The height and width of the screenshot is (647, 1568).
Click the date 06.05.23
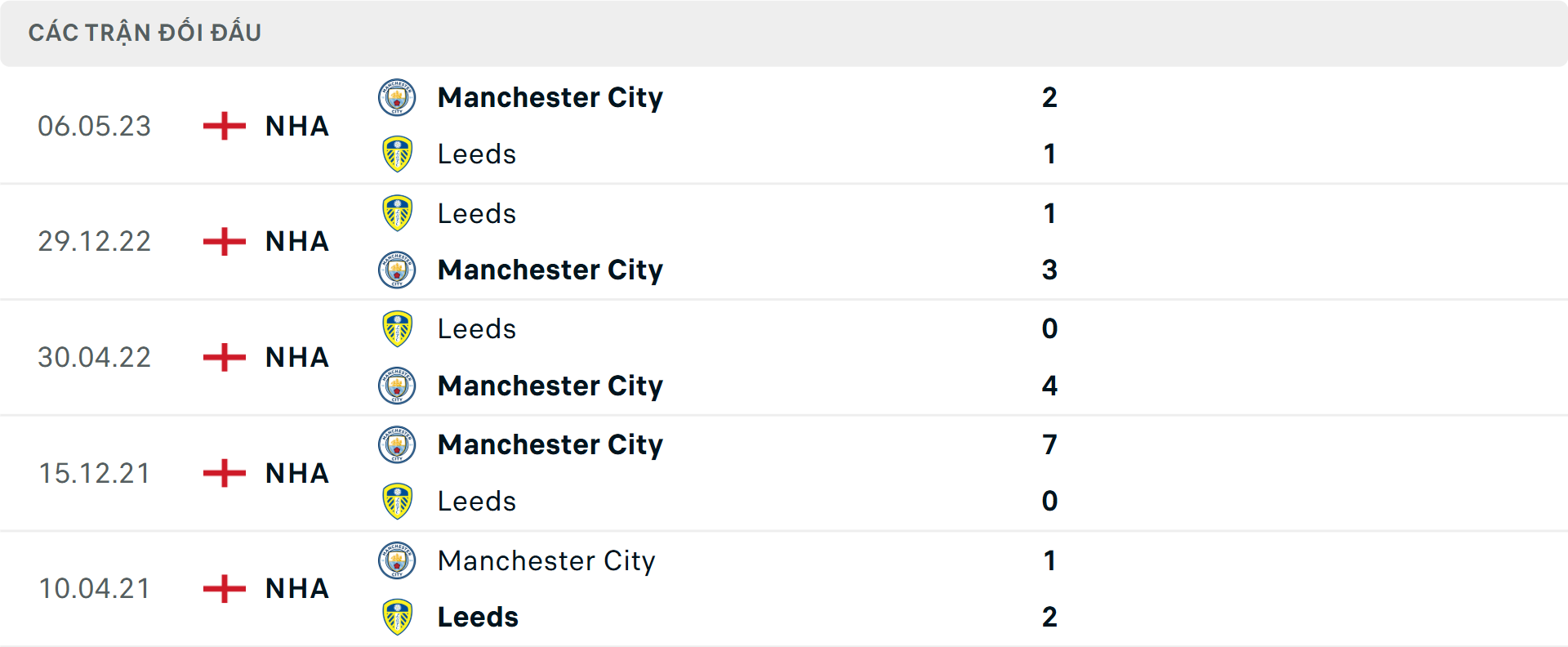[95, 127]
